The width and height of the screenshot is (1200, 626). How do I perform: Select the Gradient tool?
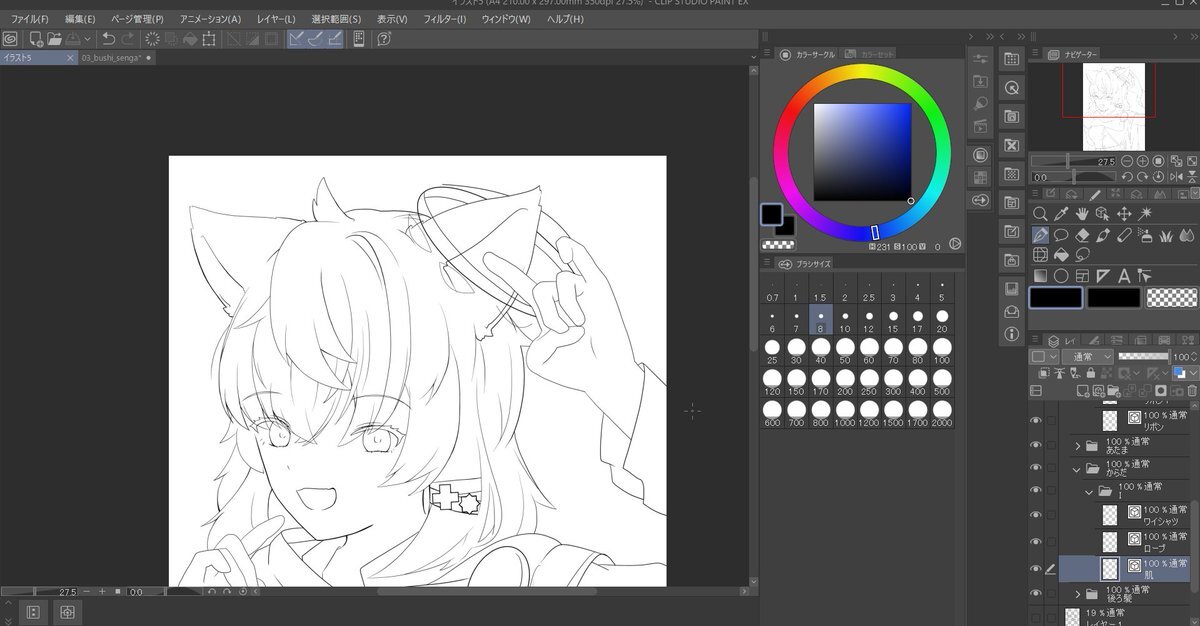(x=1040, y=276)
